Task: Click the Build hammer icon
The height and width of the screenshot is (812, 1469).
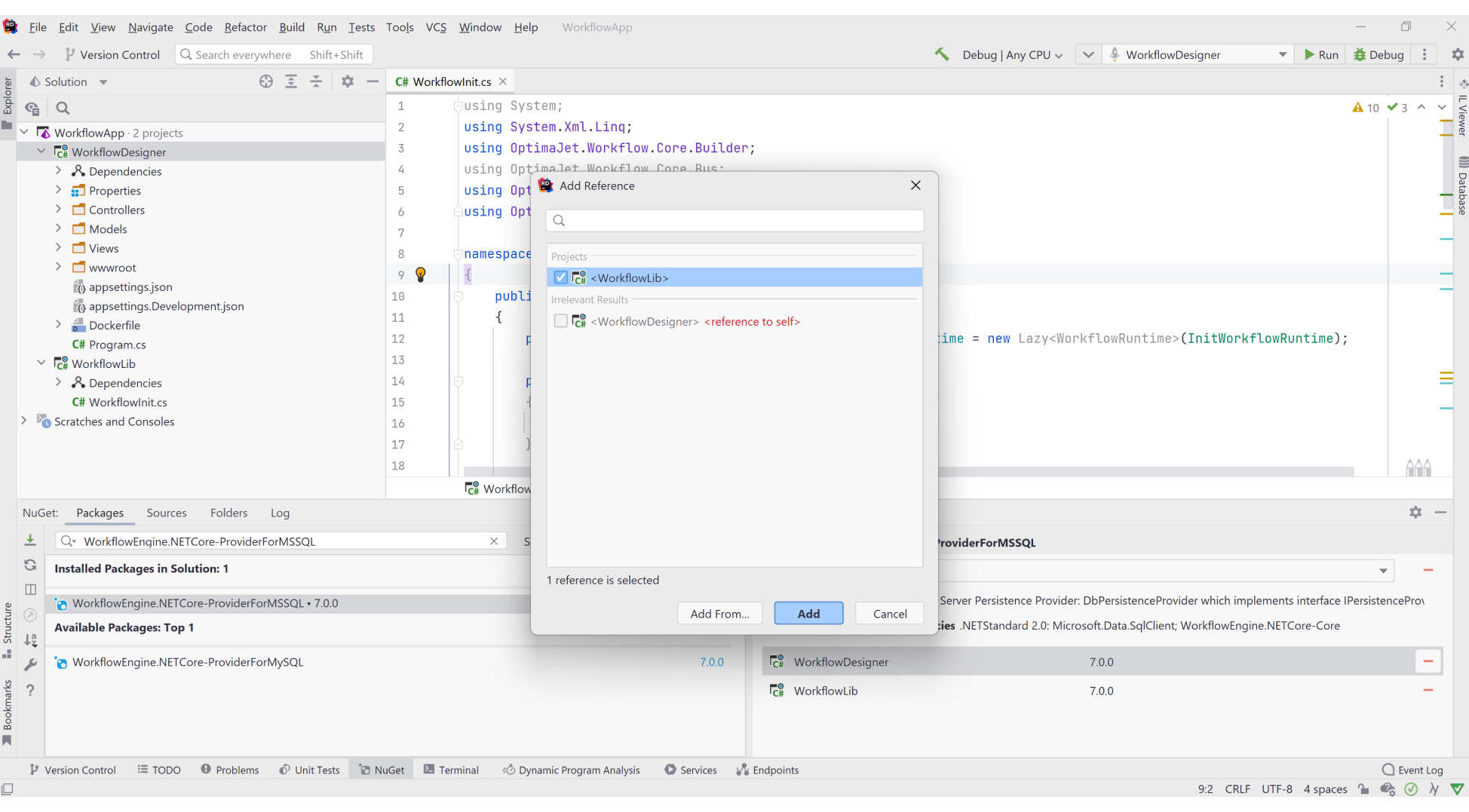Action: (942, 54)
